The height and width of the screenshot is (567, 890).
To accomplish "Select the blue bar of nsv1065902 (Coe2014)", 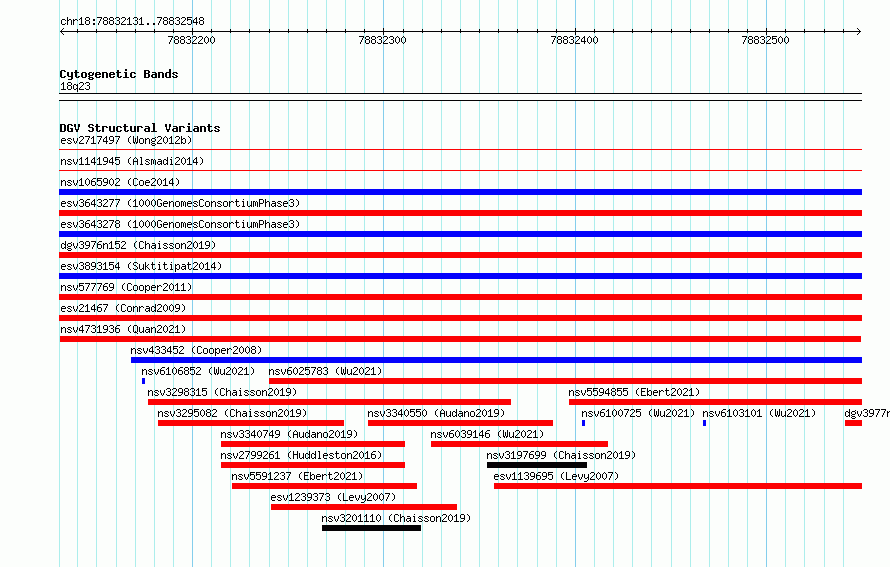I will click(x=460, y=192).
